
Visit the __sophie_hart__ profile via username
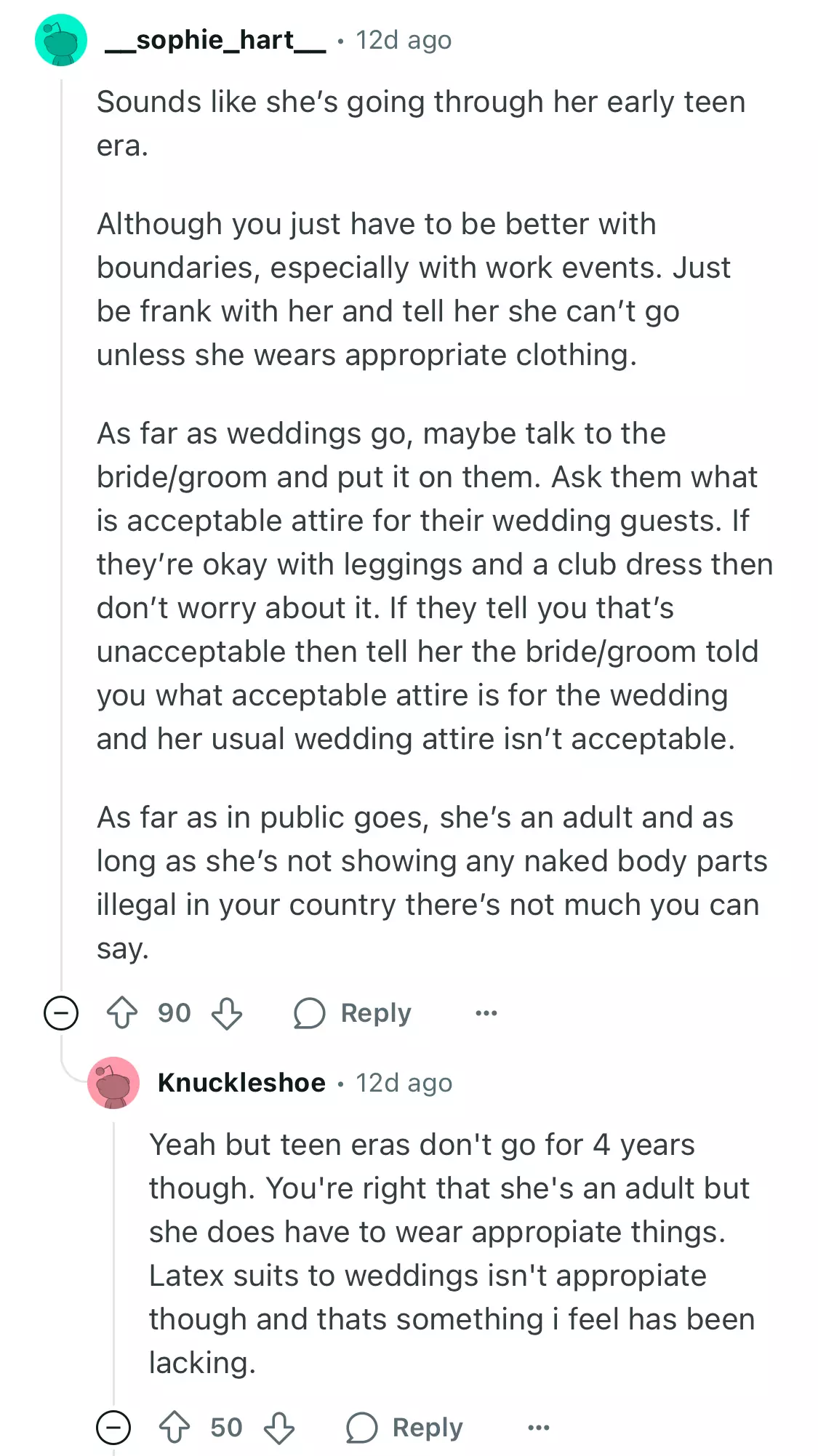[x=215, y=40]
